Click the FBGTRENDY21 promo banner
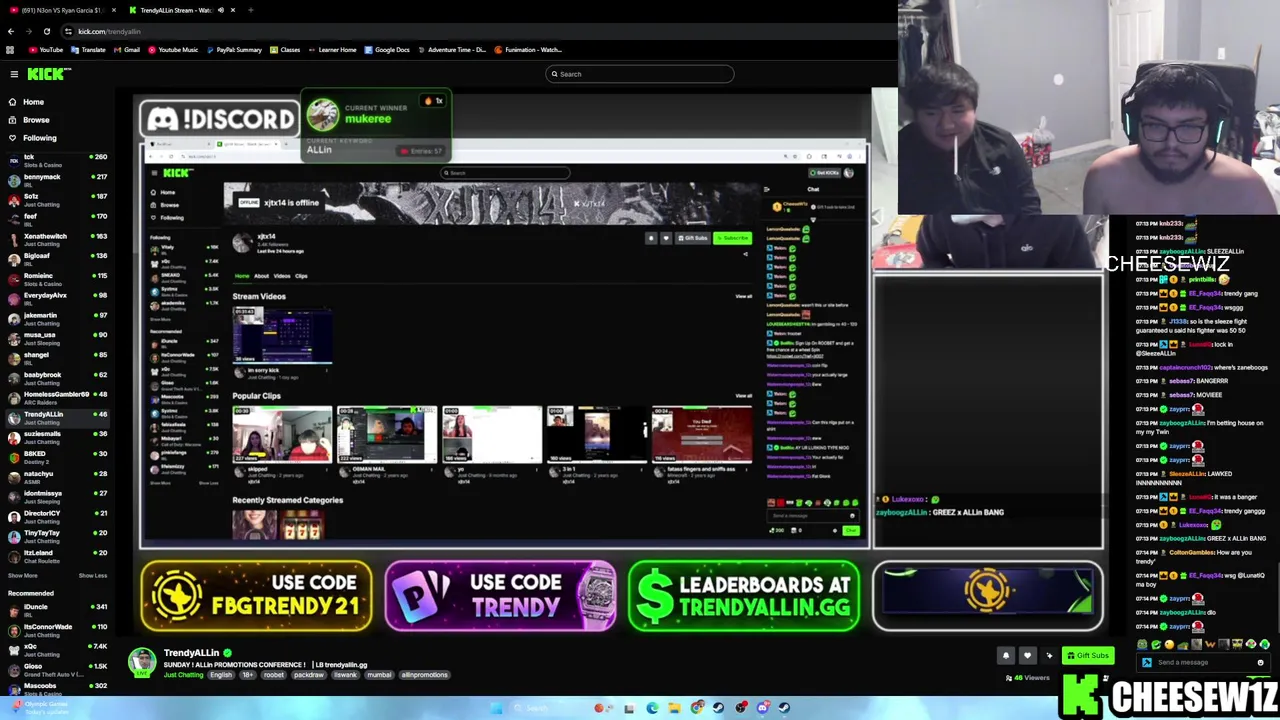 click(256, 596)
